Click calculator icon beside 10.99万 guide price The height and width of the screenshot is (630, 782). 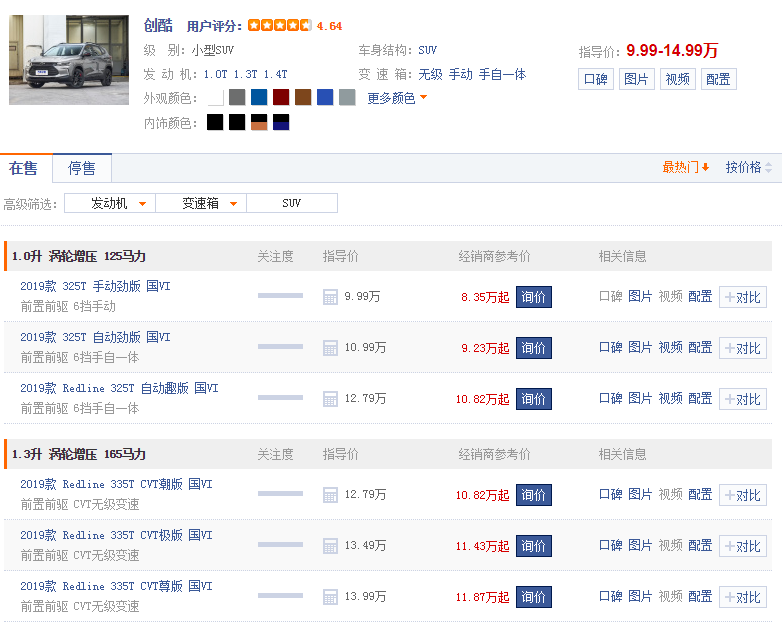330,348
